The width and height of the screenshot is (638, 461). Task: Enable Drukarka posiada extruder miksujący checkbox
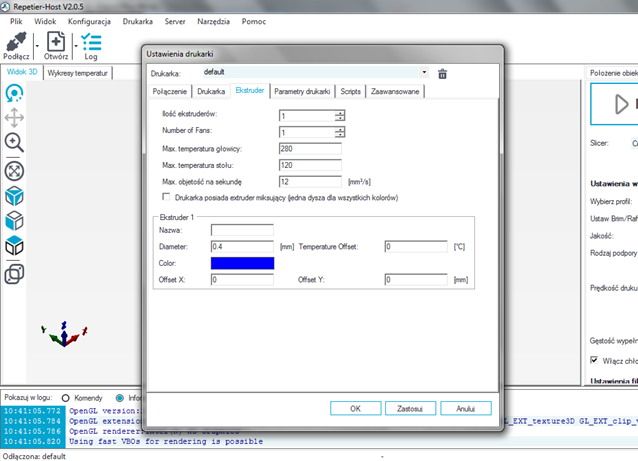(x=166, y=197)
